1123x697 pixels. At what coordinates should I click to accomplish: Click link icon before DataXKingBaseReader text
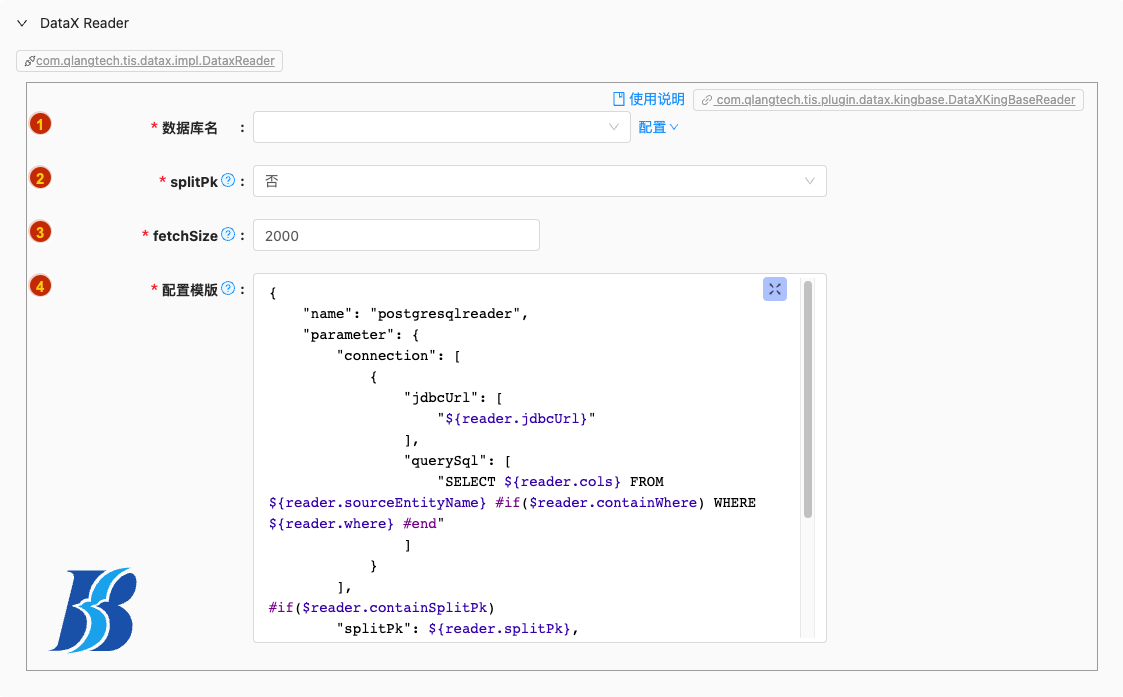(x=706, y=100)
